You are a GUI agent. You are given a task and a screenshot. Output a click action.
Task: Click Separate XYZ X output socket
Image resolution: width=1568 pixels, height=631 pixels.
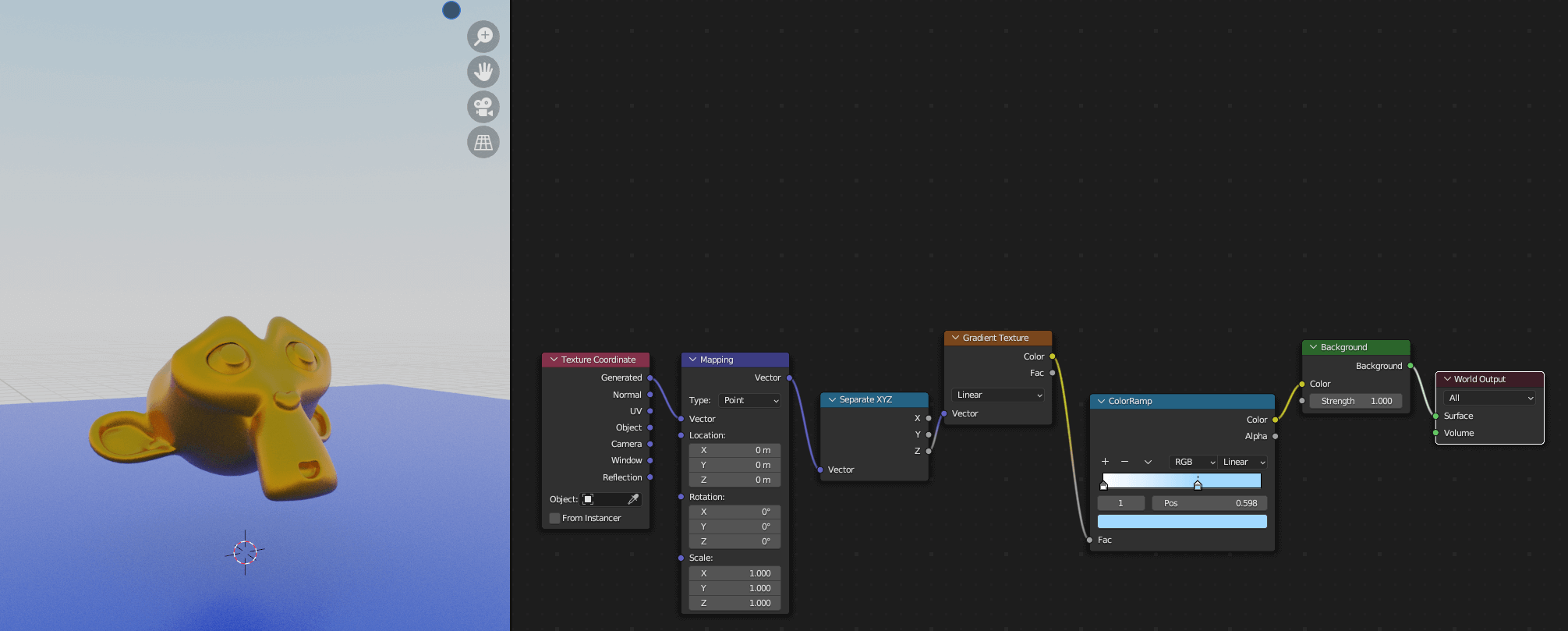[929, 418]
